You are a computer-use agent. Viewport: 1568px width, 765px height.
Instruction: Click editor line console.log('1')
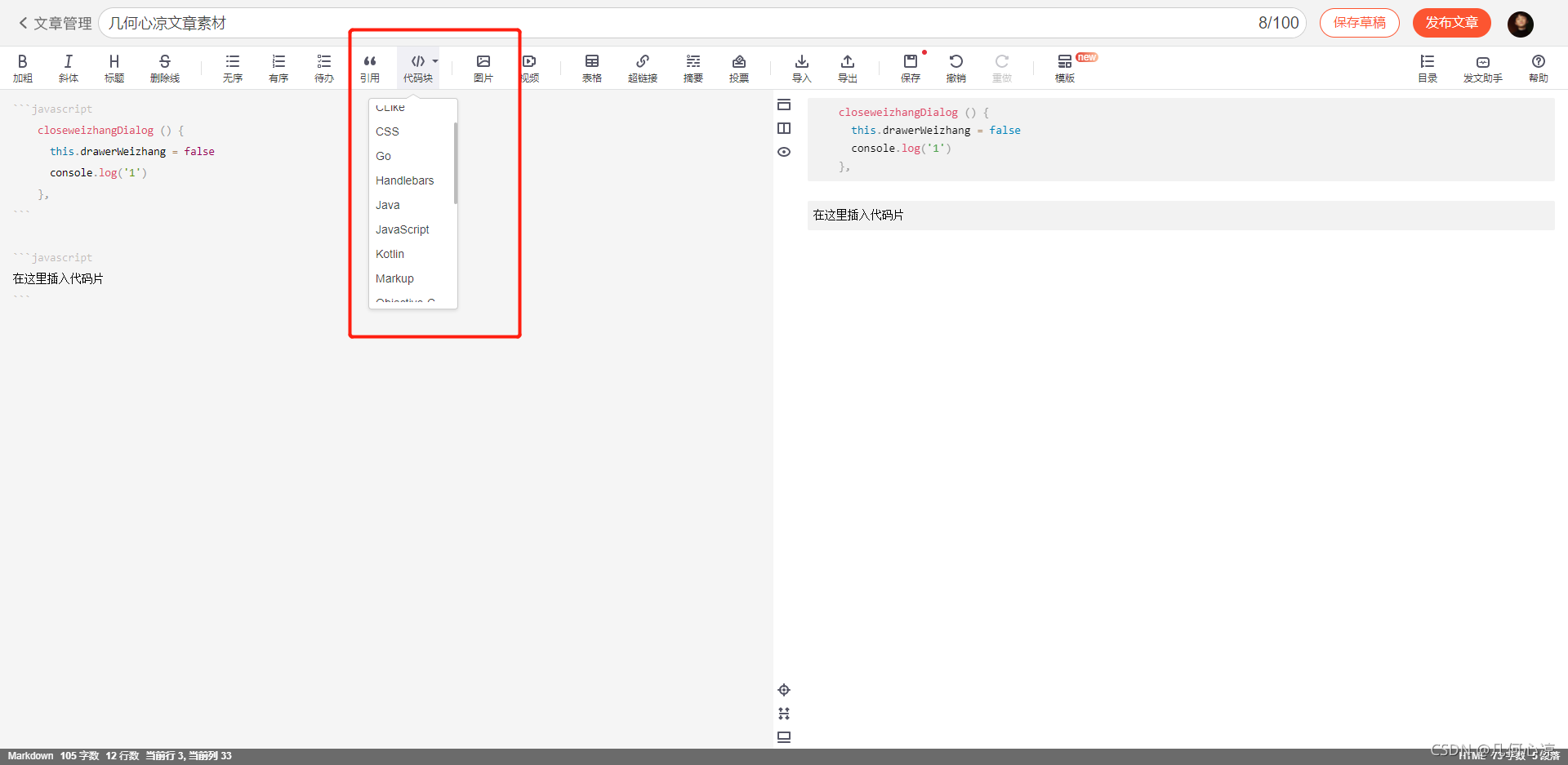coord(98,173)
